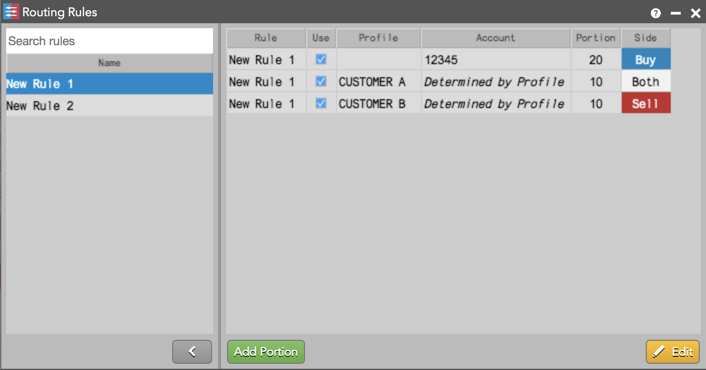Collapse the rules list with back arrow

192,352
